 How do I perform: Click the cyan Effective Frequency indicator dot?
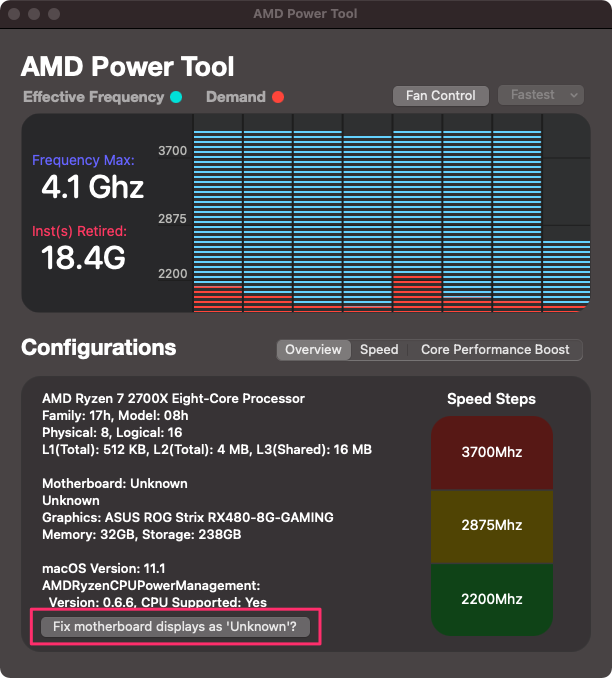[x=176, y=97]
